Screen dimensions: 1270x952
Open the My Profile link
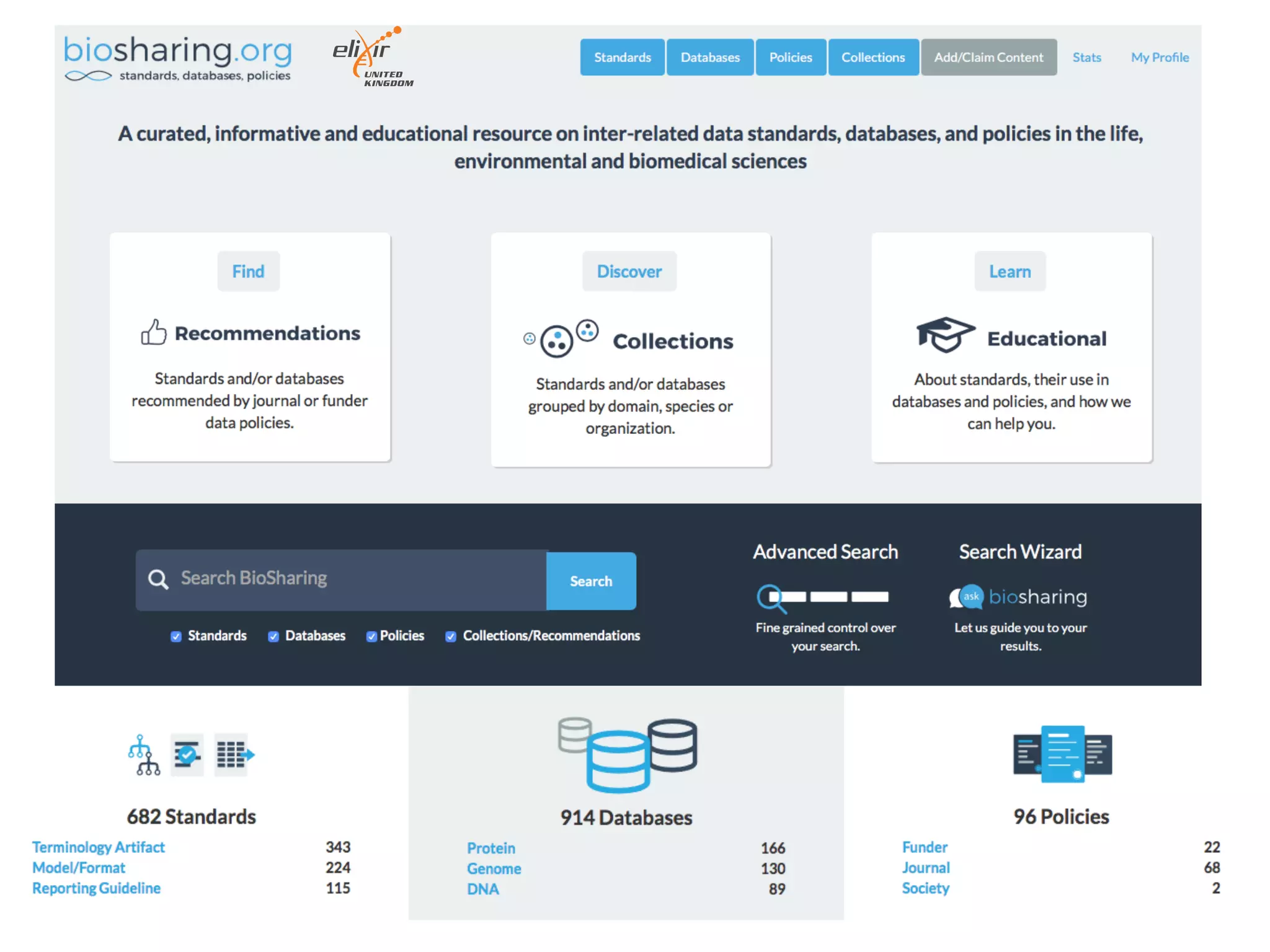click(1159, 58)
